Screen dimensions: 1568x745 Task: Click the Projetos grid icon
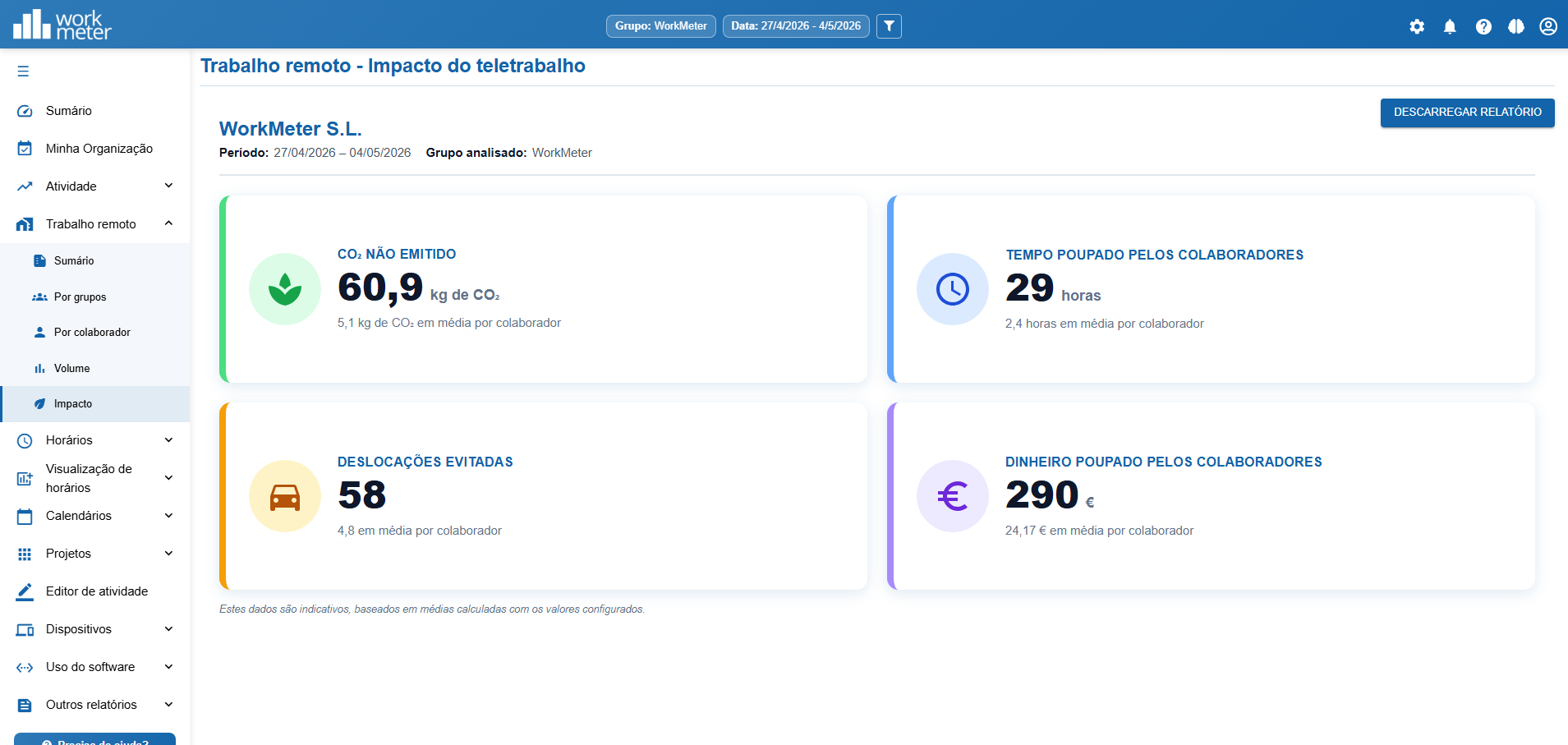[x=25, y=554]
